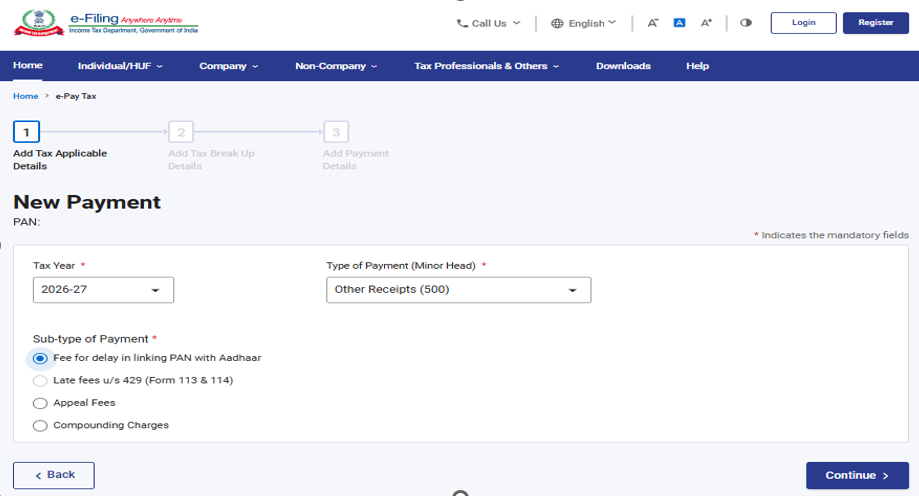Open the Call Us dropdown

click(489, 23)
